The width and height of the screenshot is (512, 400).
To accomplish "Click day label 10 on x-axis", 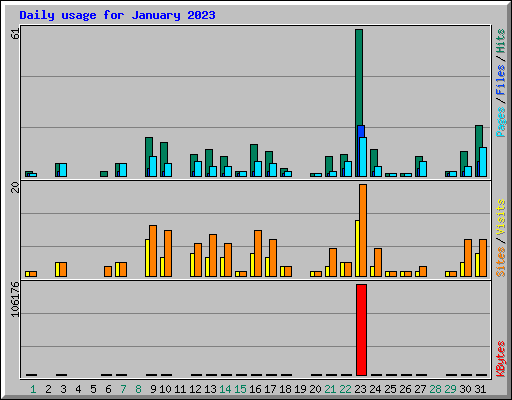I will click(x=165, y=389).
